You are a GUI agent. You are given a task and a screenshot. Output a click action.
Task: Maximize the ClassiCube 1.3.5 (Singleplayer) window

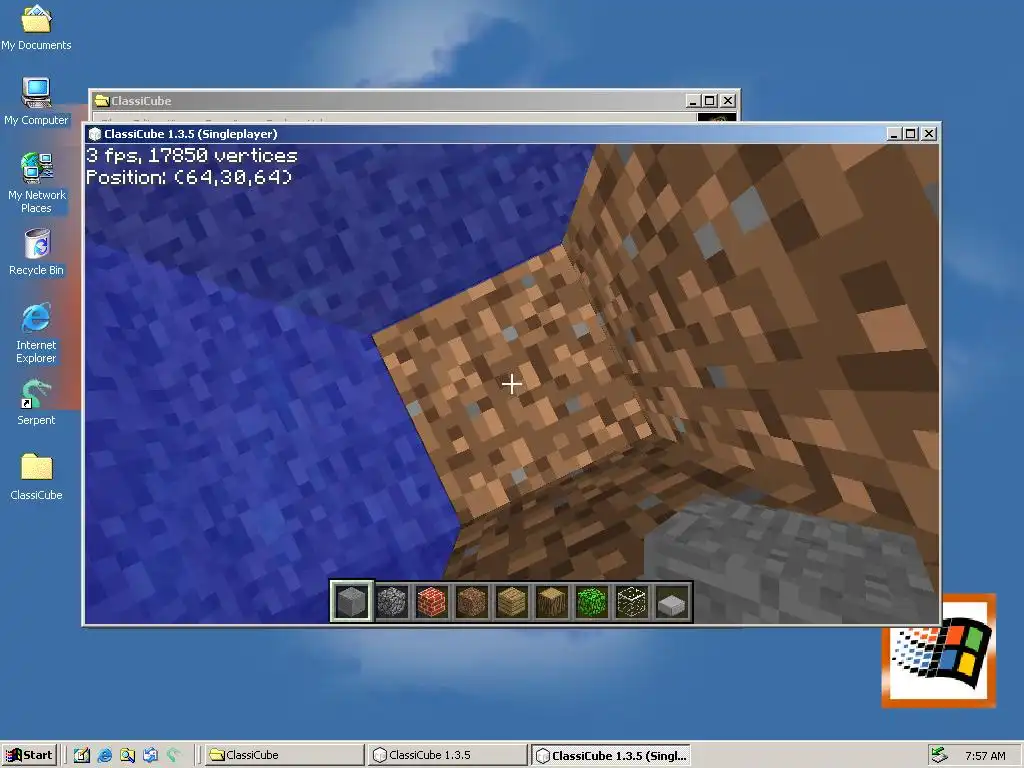point(910,134)
